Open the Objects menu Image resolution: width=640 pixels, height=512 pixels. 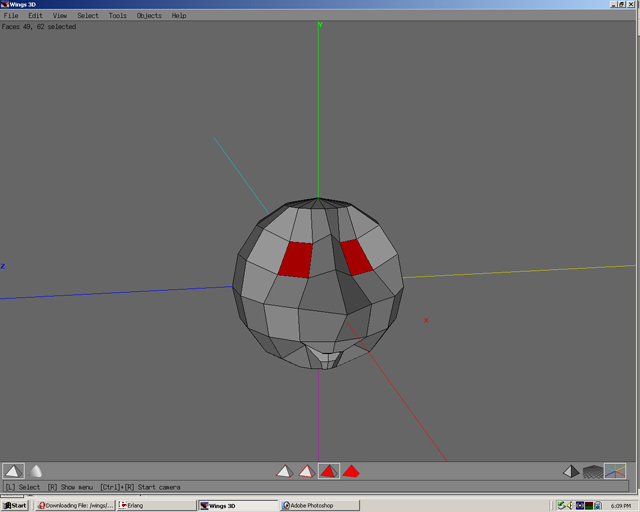pyautogui.click(x=149, y=16)
